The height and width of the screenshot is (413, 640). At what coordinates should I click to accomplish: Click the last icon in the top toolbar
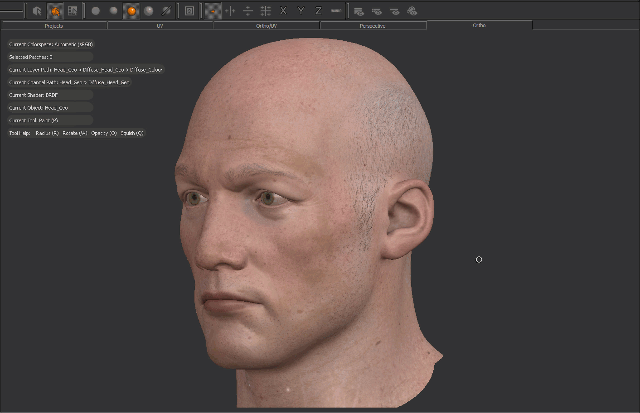[413, 10]
